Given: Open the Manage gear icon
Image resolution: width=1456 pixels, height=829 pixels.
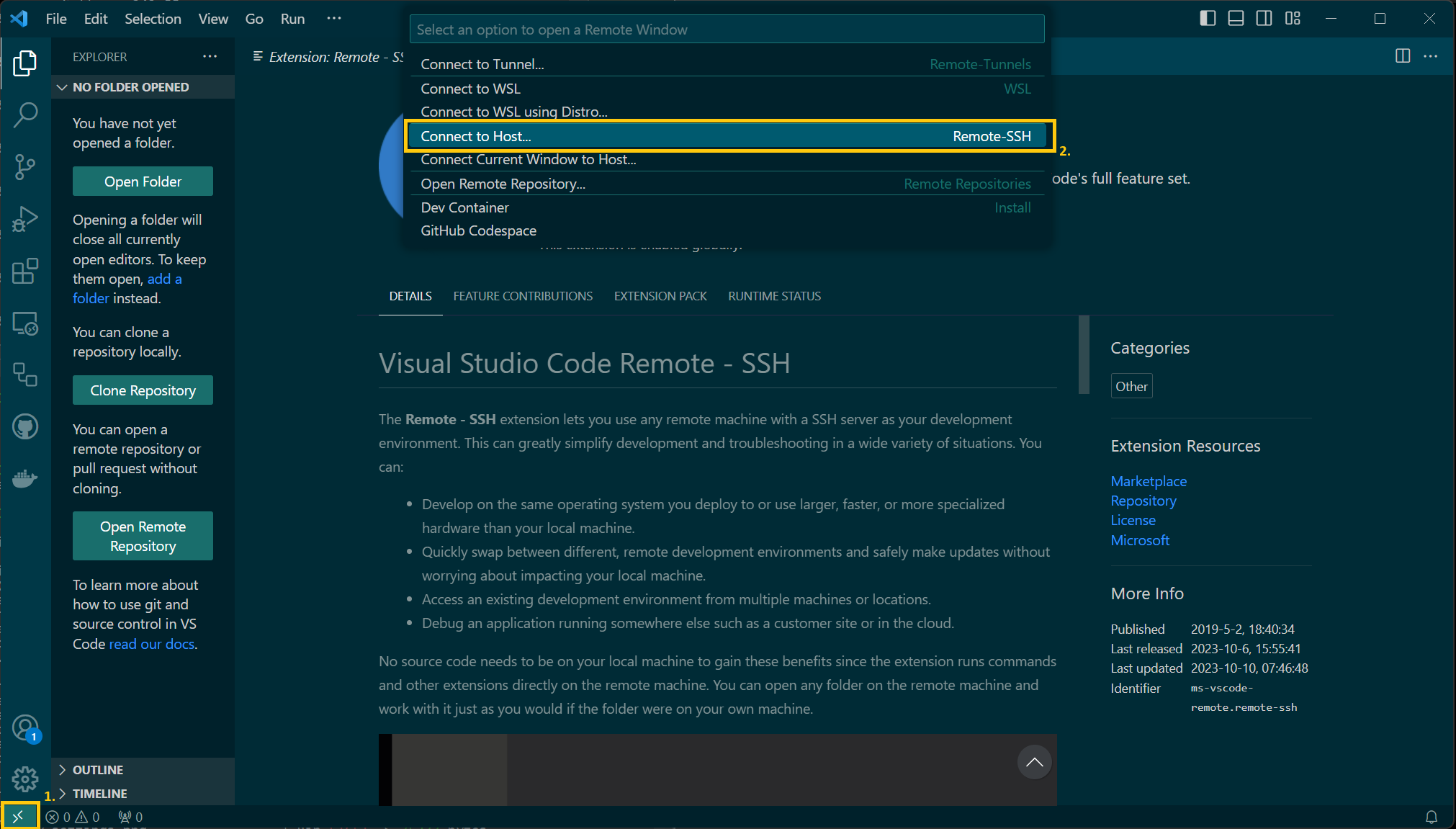Looking at the screenshot, I should (25, 778).
